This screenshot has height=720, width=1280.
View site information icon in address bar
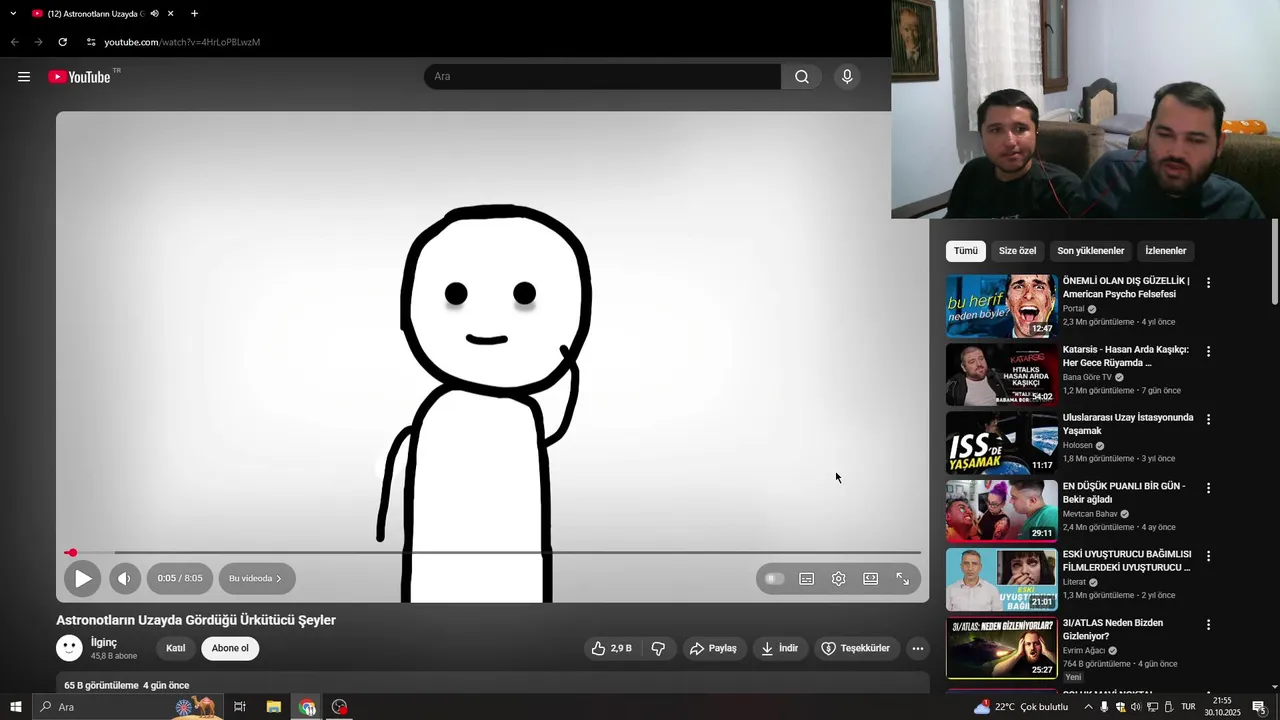[x=91, y=42]
